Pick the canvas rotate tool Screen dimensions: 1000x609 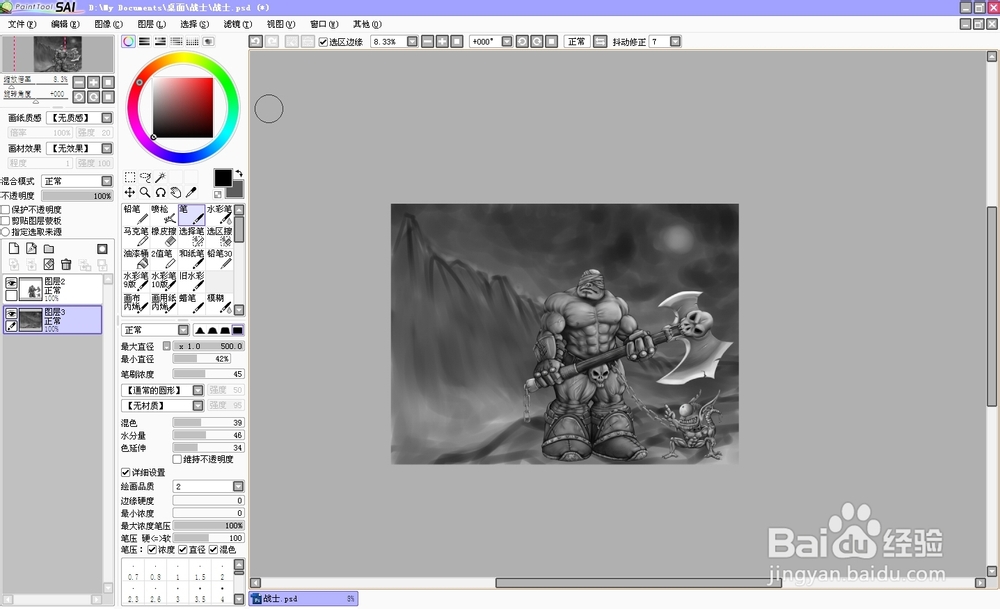click(161, 192)
